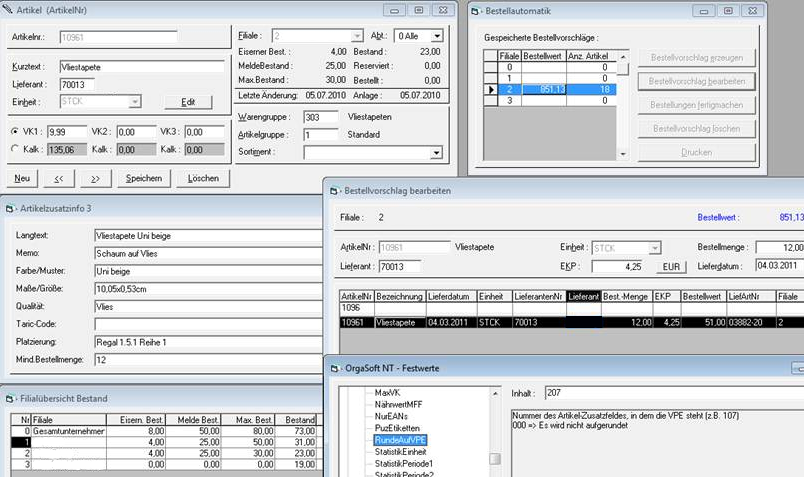This screenshot has width=804, height=477.
Task: Click the Filialübersicht Bestand window icon
Action: (x=10, y=398)
